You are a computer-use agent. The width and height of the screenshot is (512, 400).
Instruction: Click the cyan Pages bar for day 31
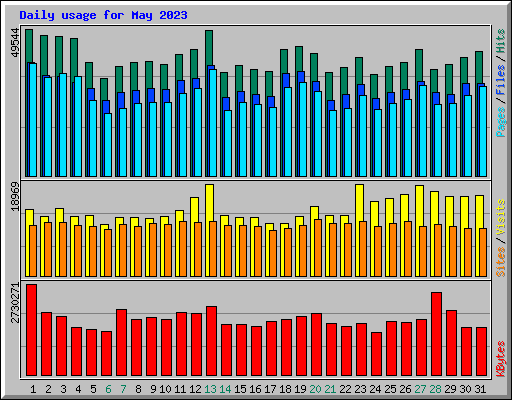(483, 132)
